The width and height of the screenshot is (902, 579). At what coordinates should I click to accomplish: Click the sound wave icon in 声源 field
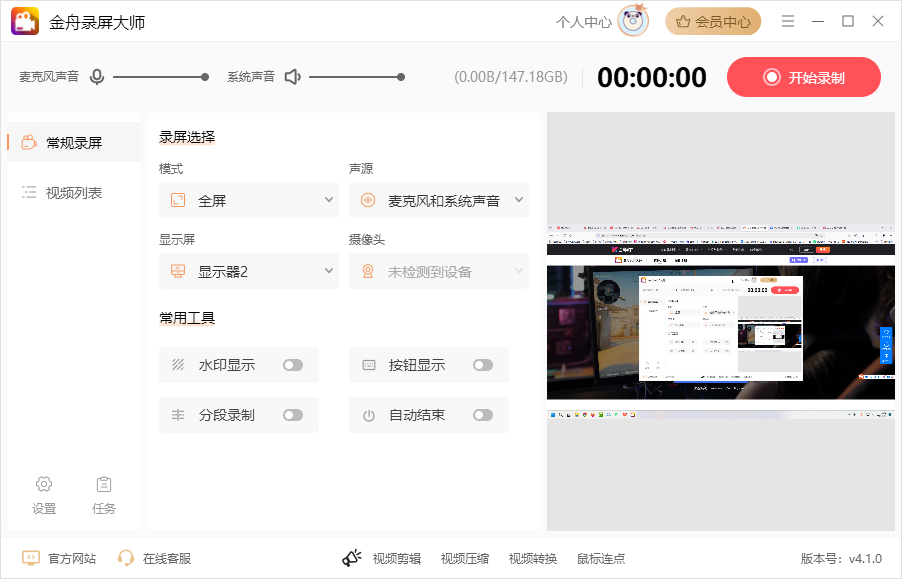pyautogui.click(x=368, y=200)
